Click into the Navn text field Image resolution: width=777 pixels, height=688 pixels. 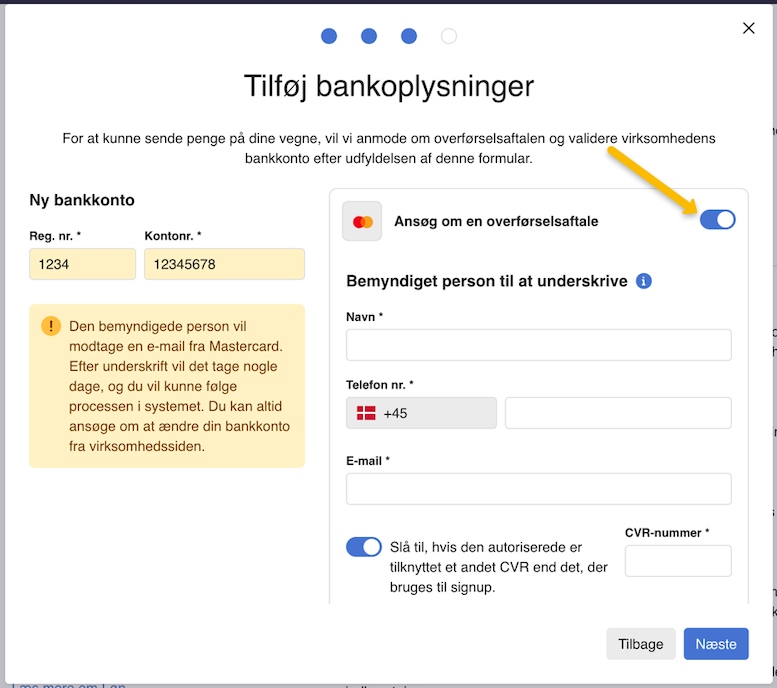tap(538, 345)
